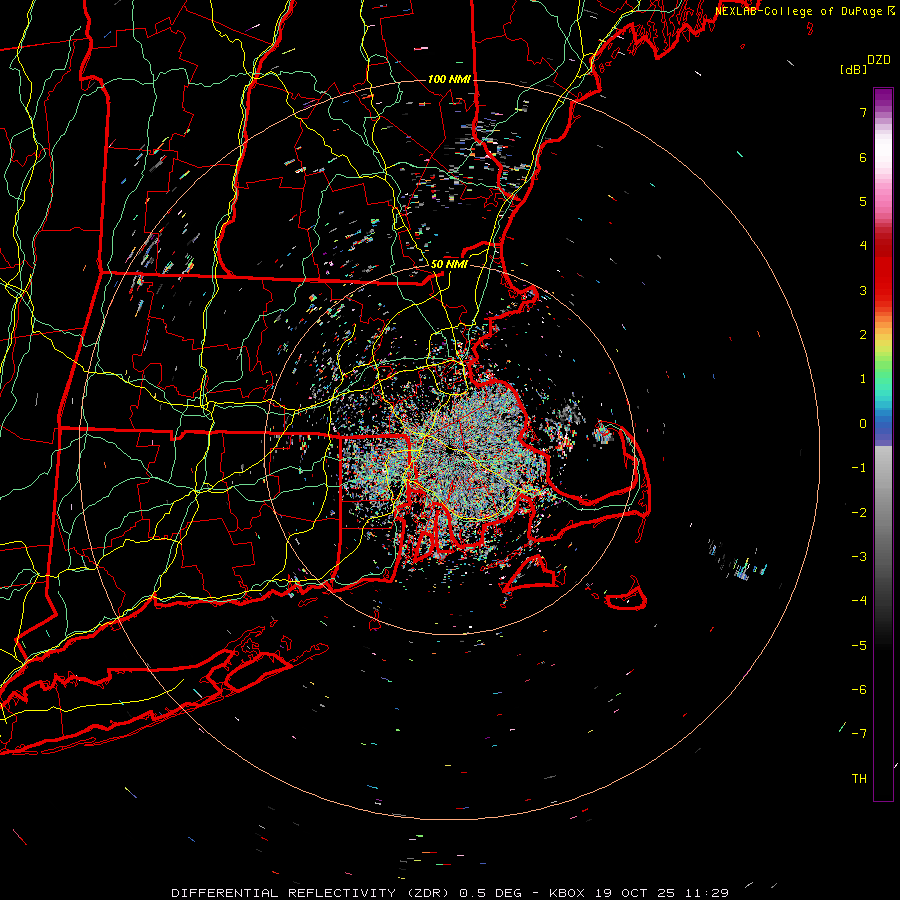Click the 50 NMI range ring label
This screenshot has width=900, height=900.
click(x=449, y=264)
